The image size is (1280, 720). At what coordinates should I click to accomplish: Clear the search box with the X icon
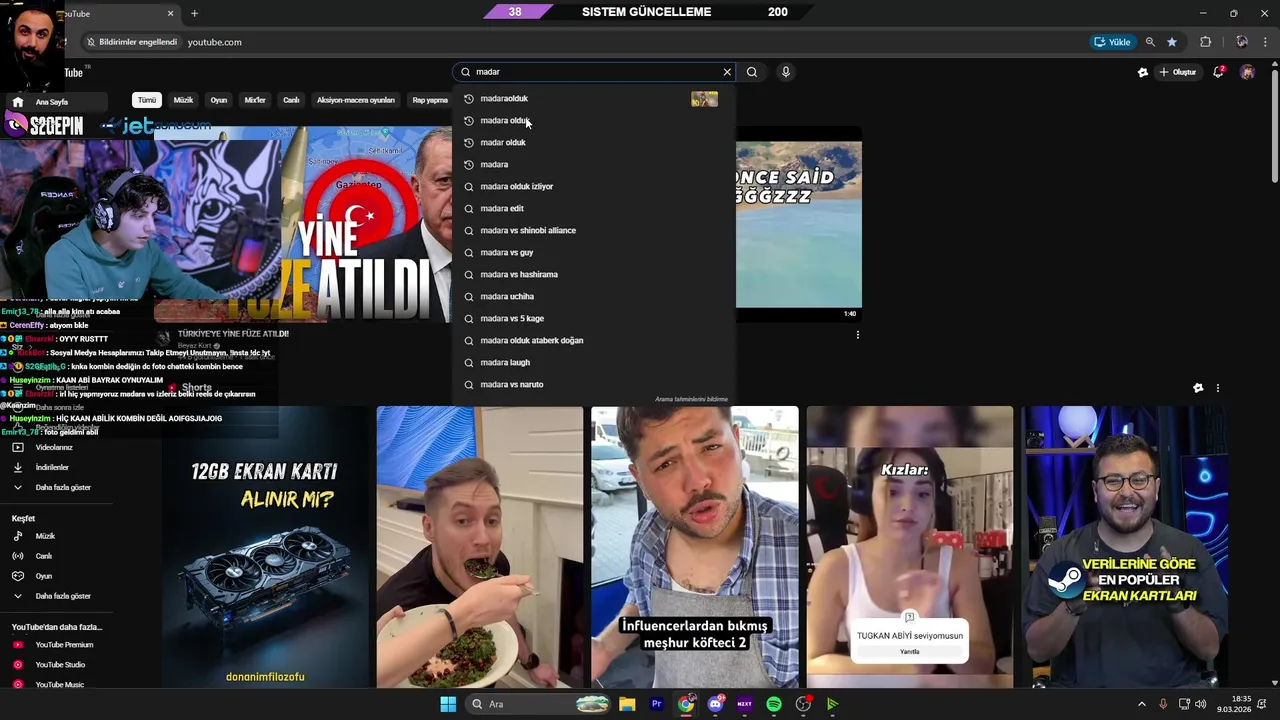(x=727, y=72)
